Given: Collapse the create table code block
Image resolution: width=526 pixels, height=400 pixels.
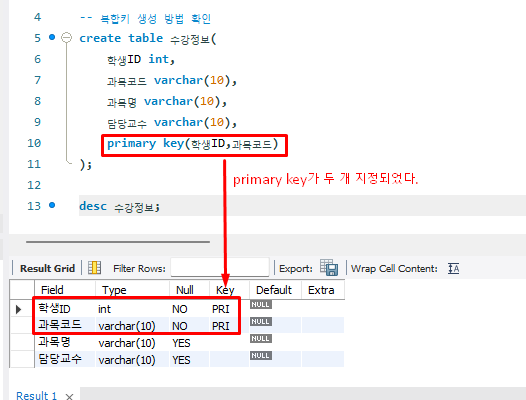Looking at the screenshot, I should point(66,37).
